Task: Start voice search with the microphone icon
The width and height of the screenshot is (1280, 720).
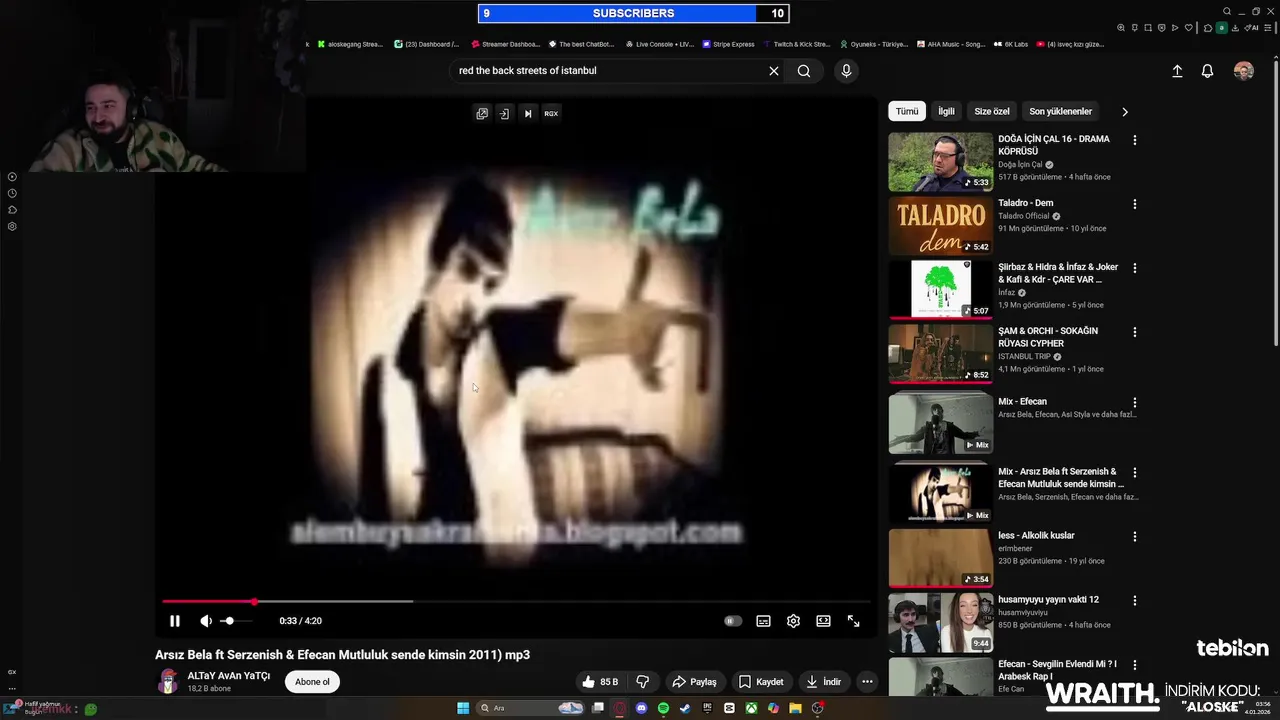Action: click(846, 71)
